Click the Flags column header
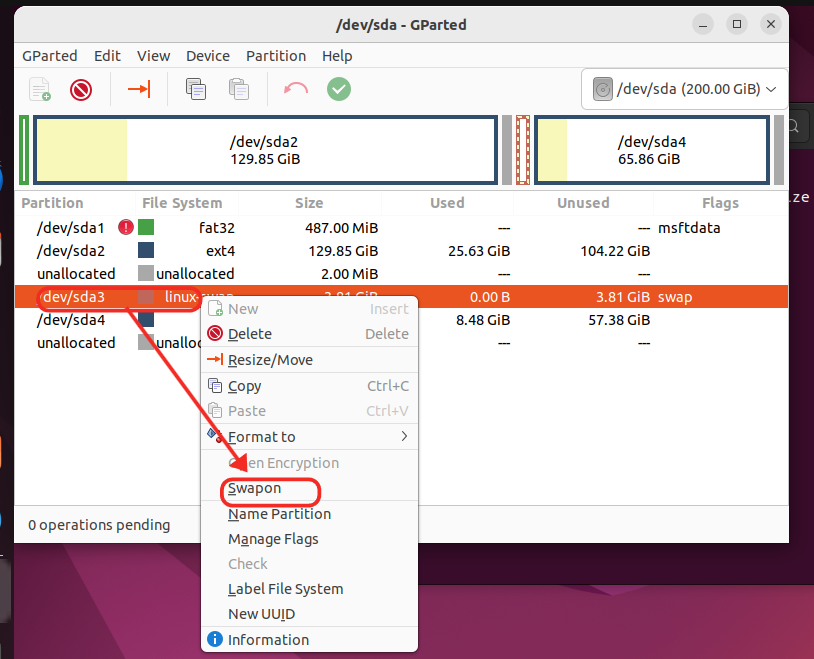 721,203
